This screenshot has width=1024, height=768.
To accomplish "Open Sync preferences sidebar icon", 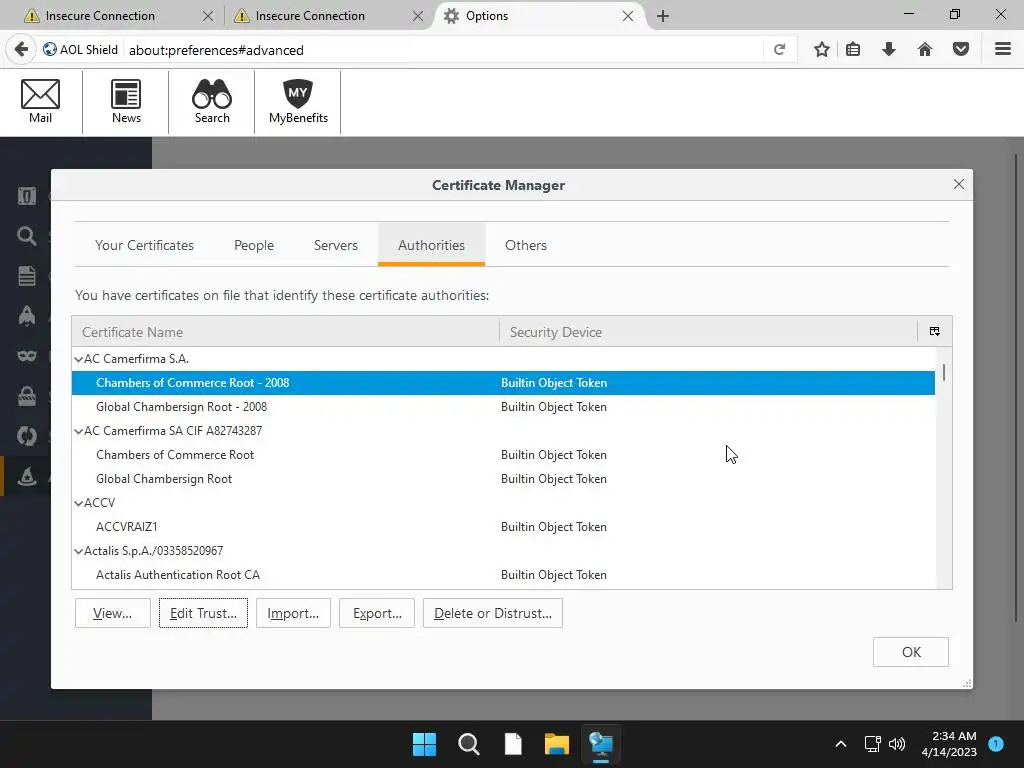I will [x=27, y=436].
